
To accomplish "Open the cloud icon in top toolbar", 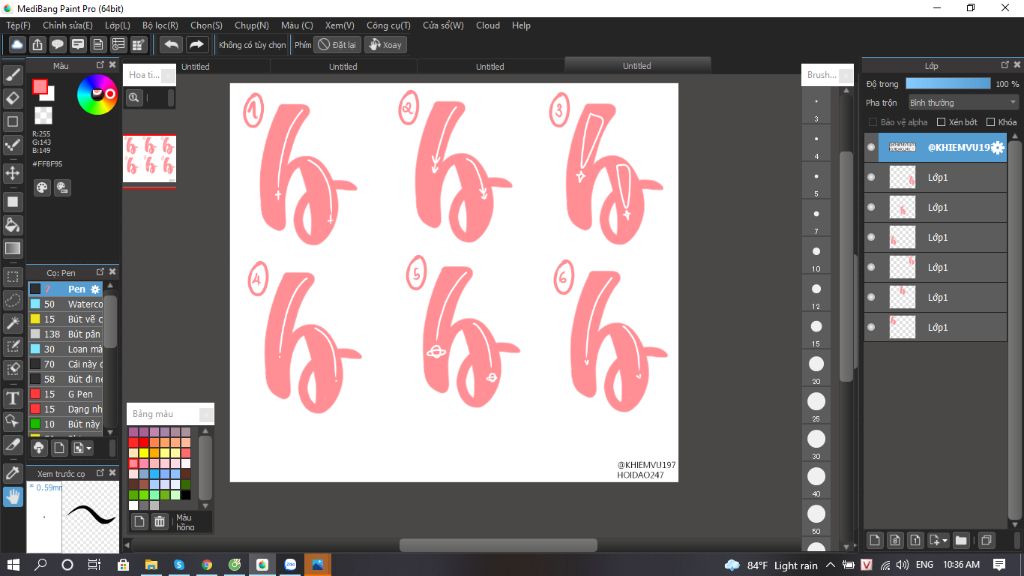I will coord(17,44).
